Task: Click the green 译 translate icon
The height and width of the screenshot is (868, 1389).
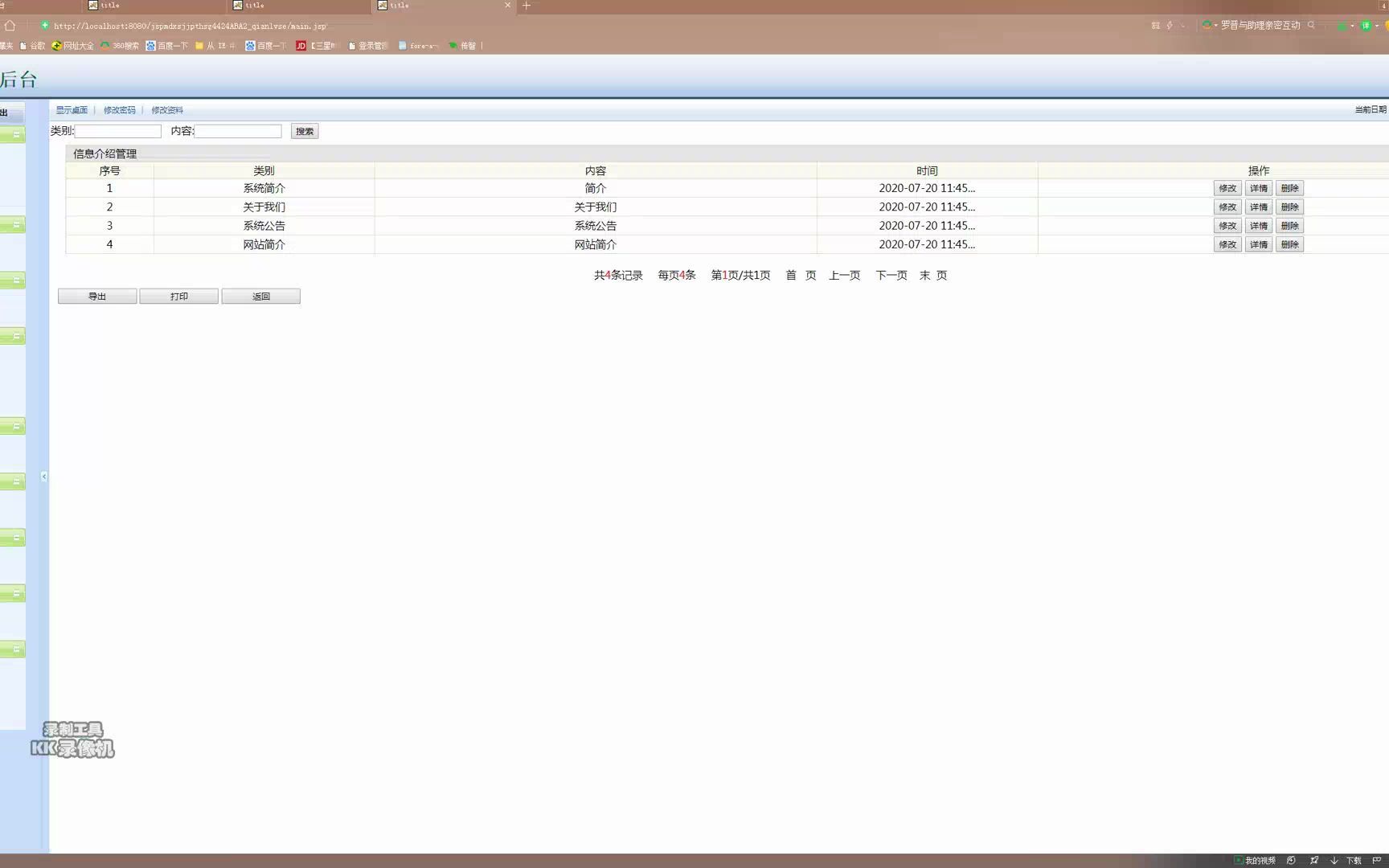Action: (x=1365, y=26)
